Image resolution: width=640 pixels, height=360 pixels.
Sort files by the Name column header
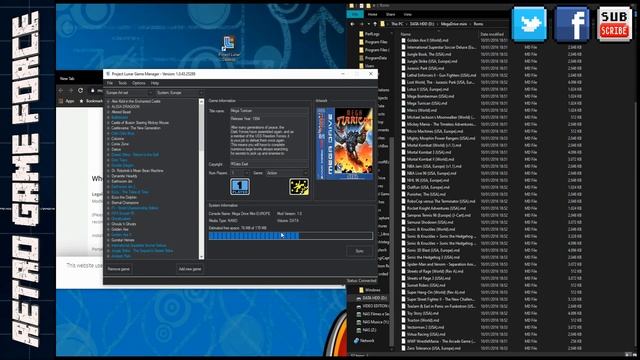point(405,34)
